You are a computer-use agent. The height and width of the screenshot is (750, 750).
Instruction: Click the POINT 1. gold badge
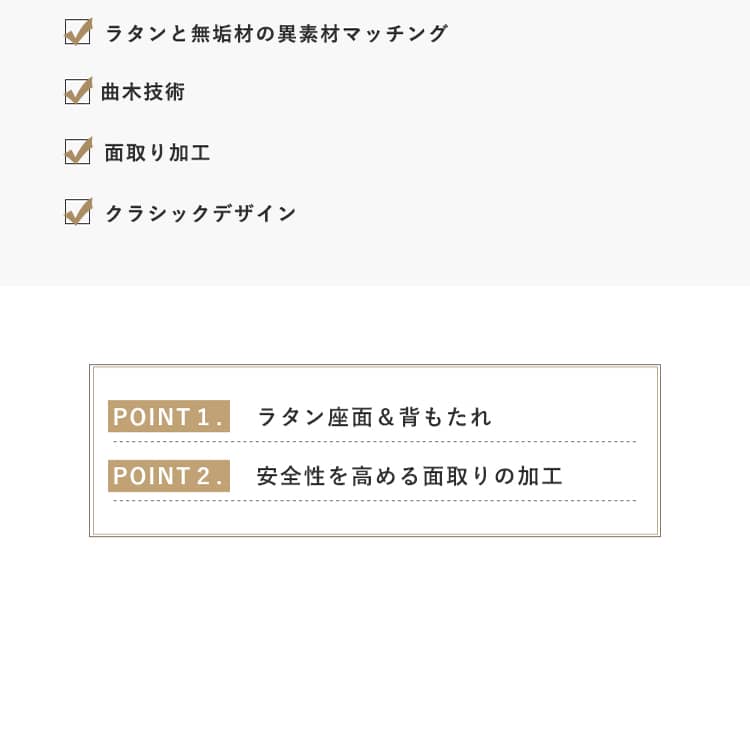[x=169, y=416]
